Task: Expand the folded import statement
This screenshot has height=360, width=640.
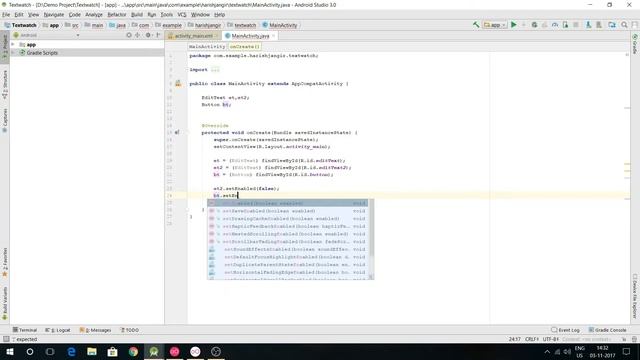Action: pos(215,70)
